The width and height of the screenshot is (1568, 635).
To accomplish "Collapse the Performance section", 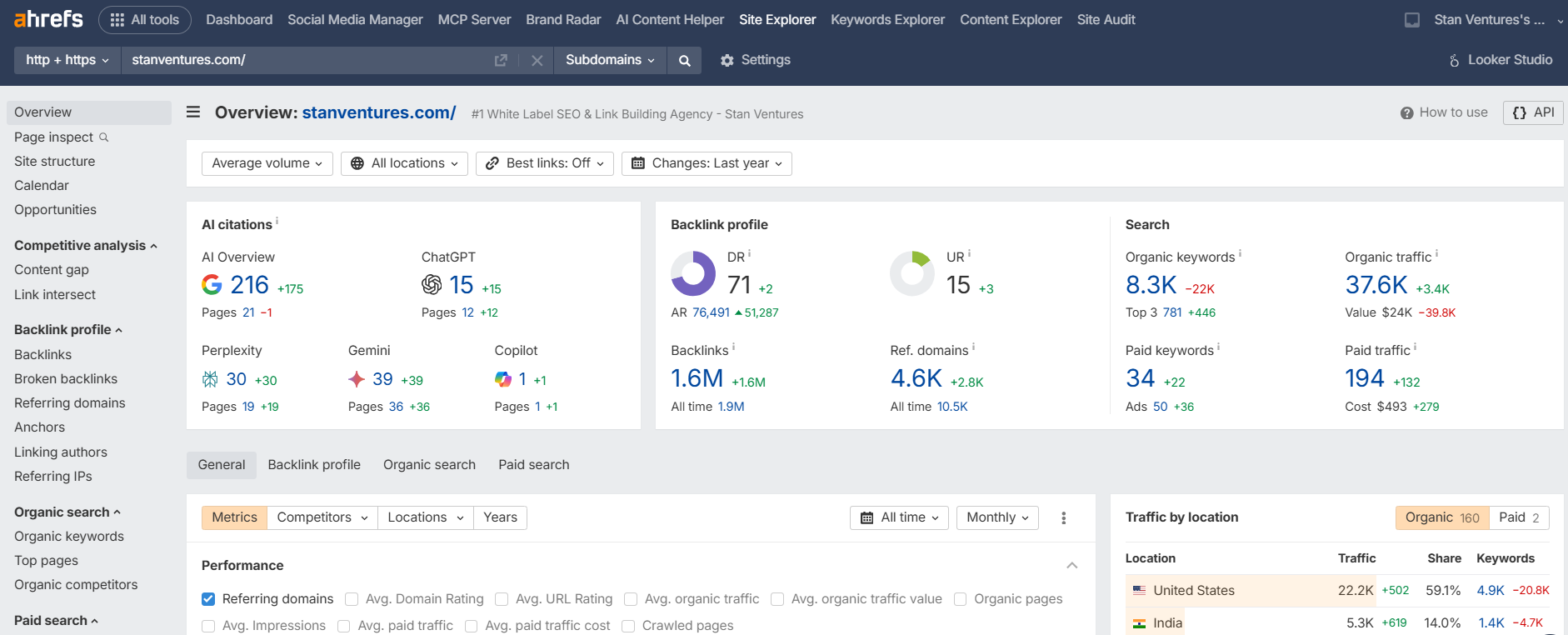I will point(1071,566).
